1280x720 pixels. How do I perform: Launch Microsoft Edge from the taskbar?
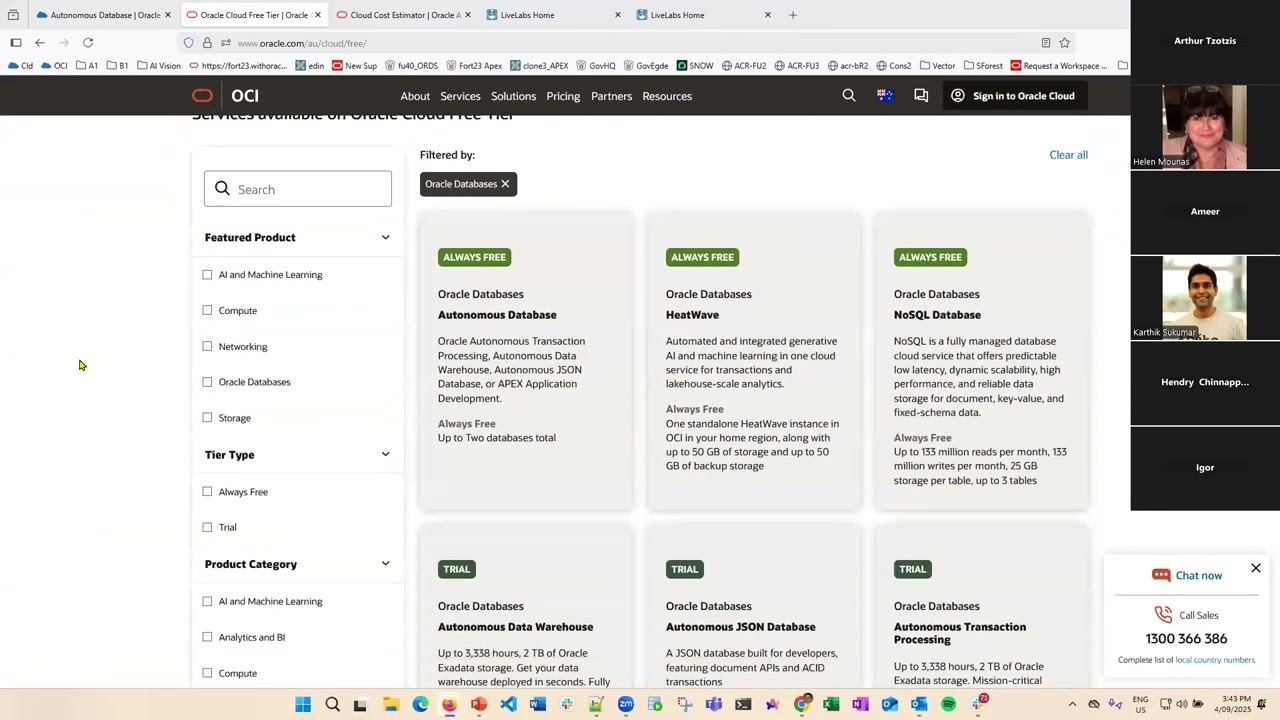420,705
